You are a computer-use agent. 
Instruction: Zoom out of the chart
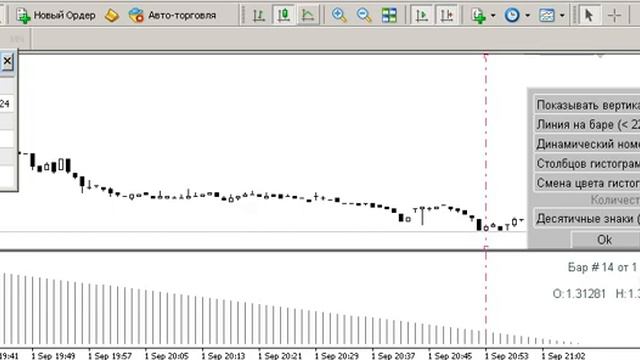pos(364,16)
